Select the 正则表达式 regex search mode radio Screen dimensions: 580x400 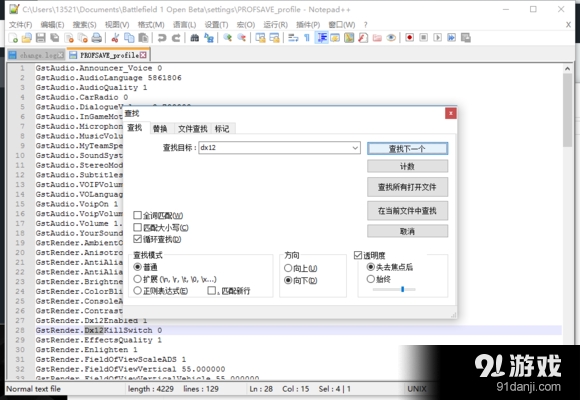[138, 291]
